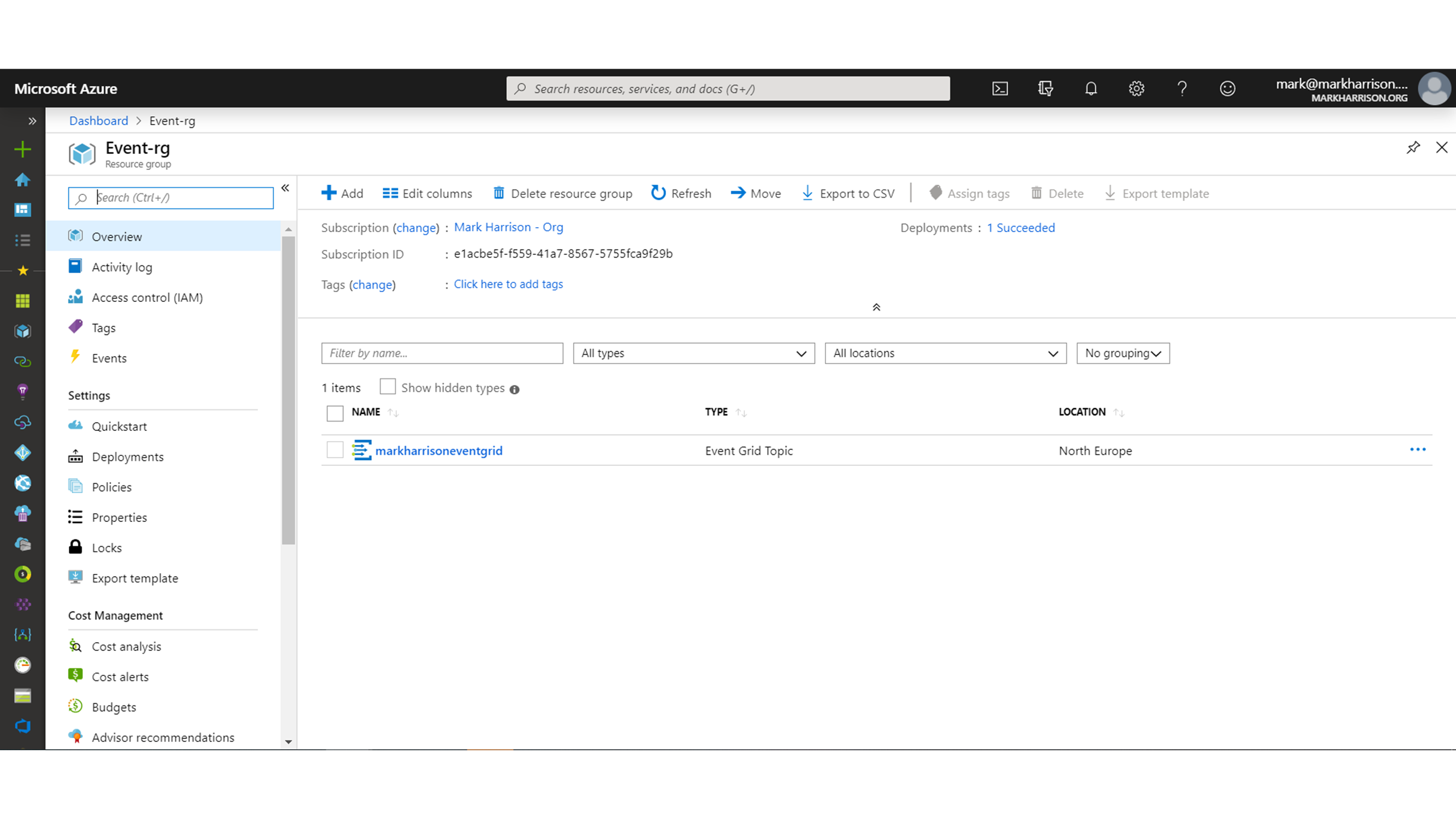This screenshot has width=1456, height=819.
Task: Click the green Create a resource plus
Action: click(x=22, y=150)
